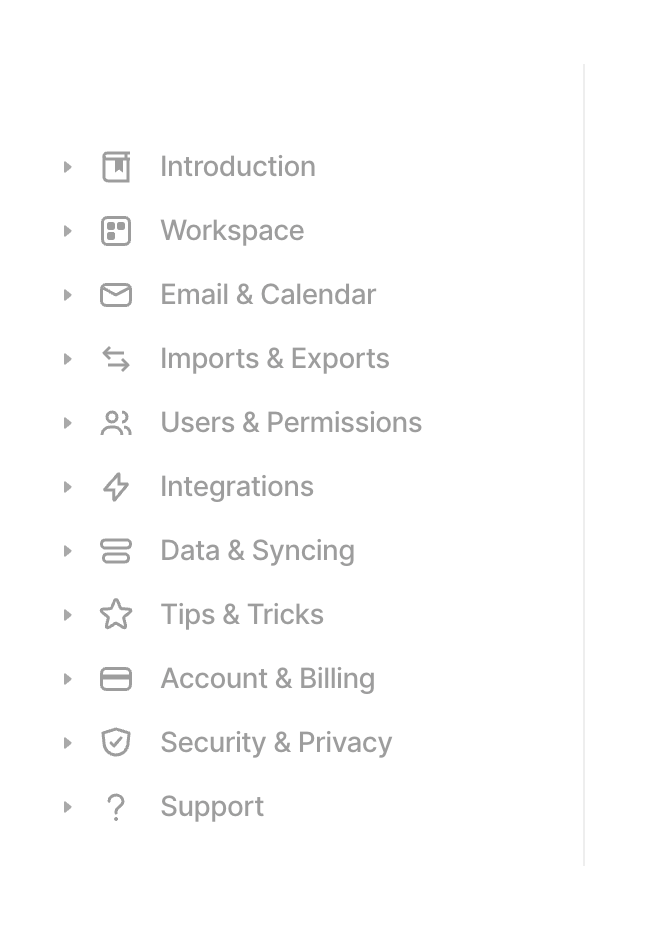649x930 pixels.
Task: Expand the Support section
Action: 67,806
